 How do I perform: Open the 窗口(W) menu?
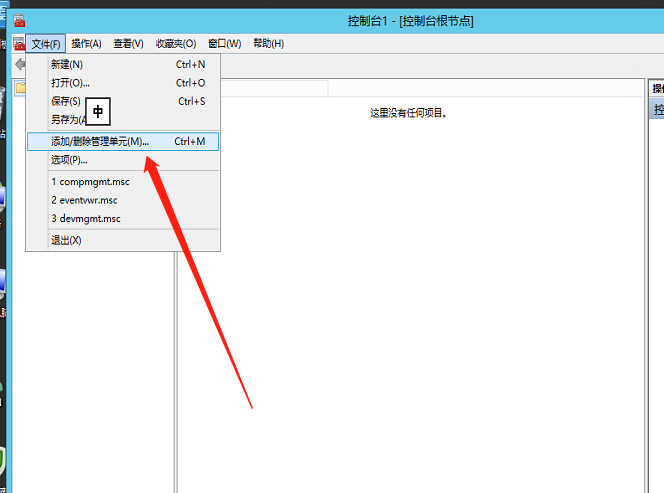tap(224, 44)
